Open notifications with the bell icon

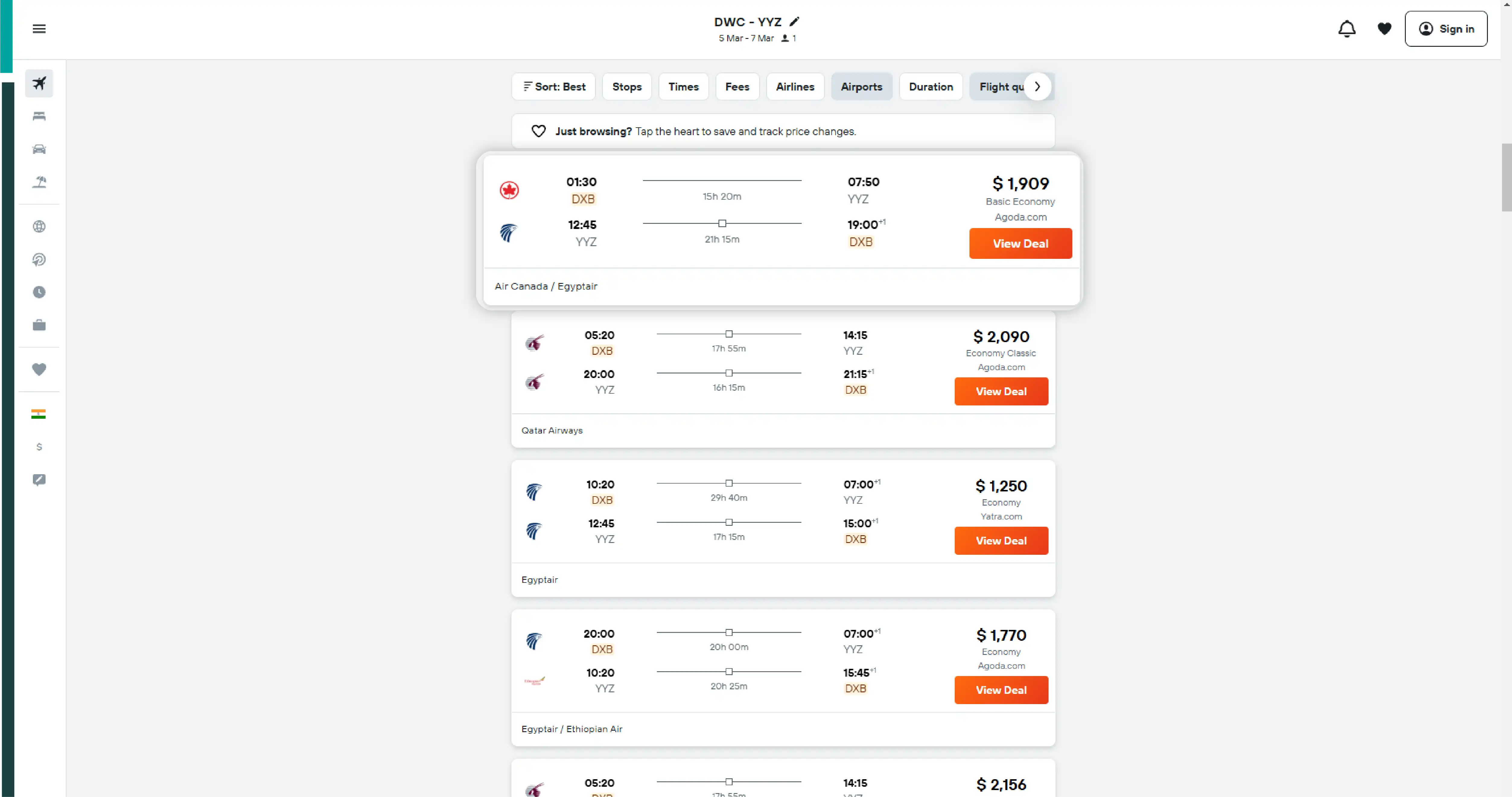pyautogui.click(x=1347, y=29)
